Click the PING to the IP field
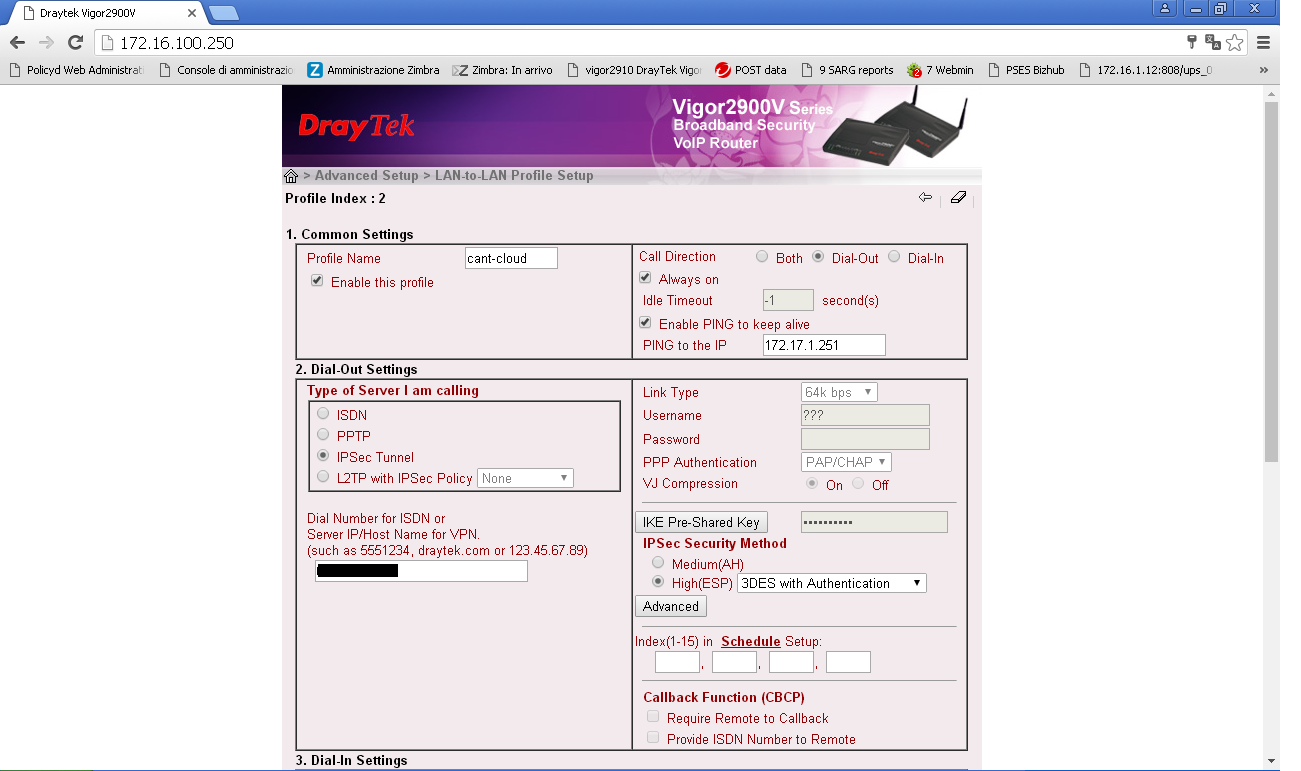 [824, 345]
